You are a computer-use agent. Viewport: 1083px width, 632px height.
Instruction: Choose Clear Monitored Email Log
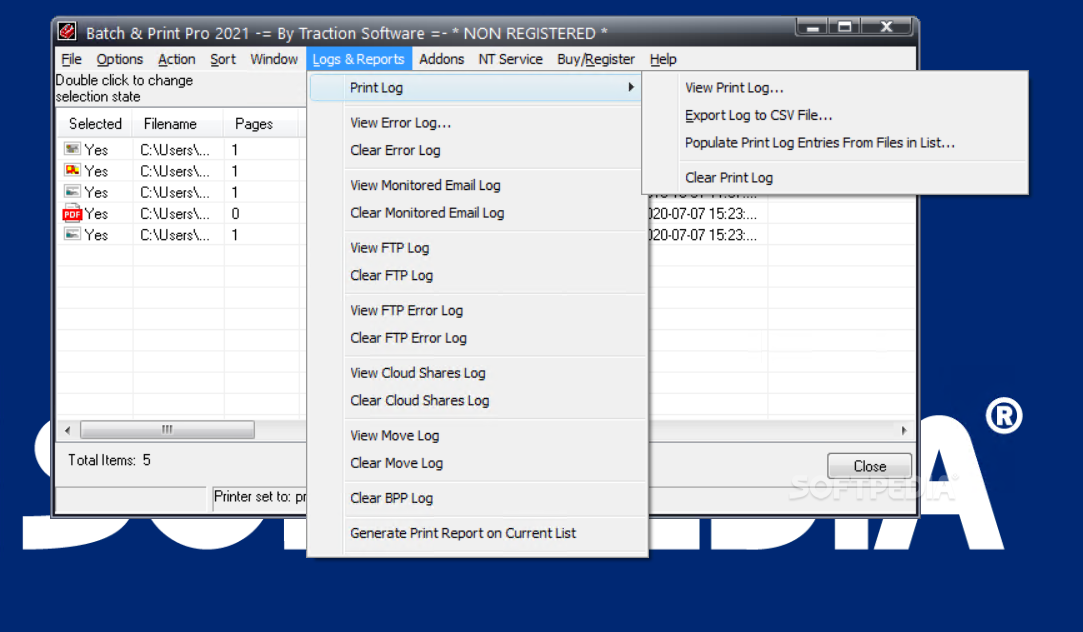pyautogui.click(x=427, y=213)
